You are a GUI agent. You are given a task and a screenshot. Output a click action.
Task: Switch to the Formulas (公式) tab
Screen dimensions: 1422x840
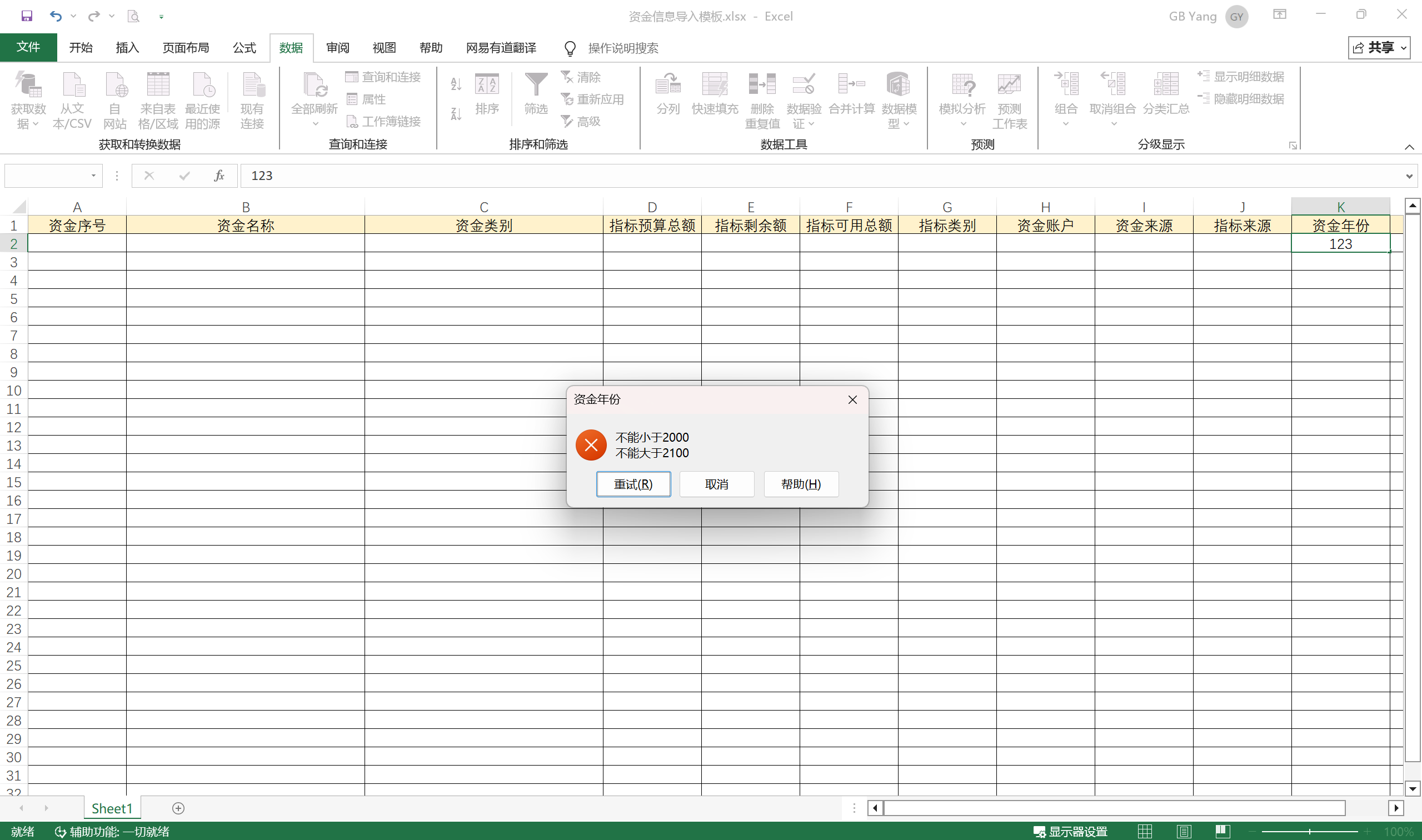[245, 48]
